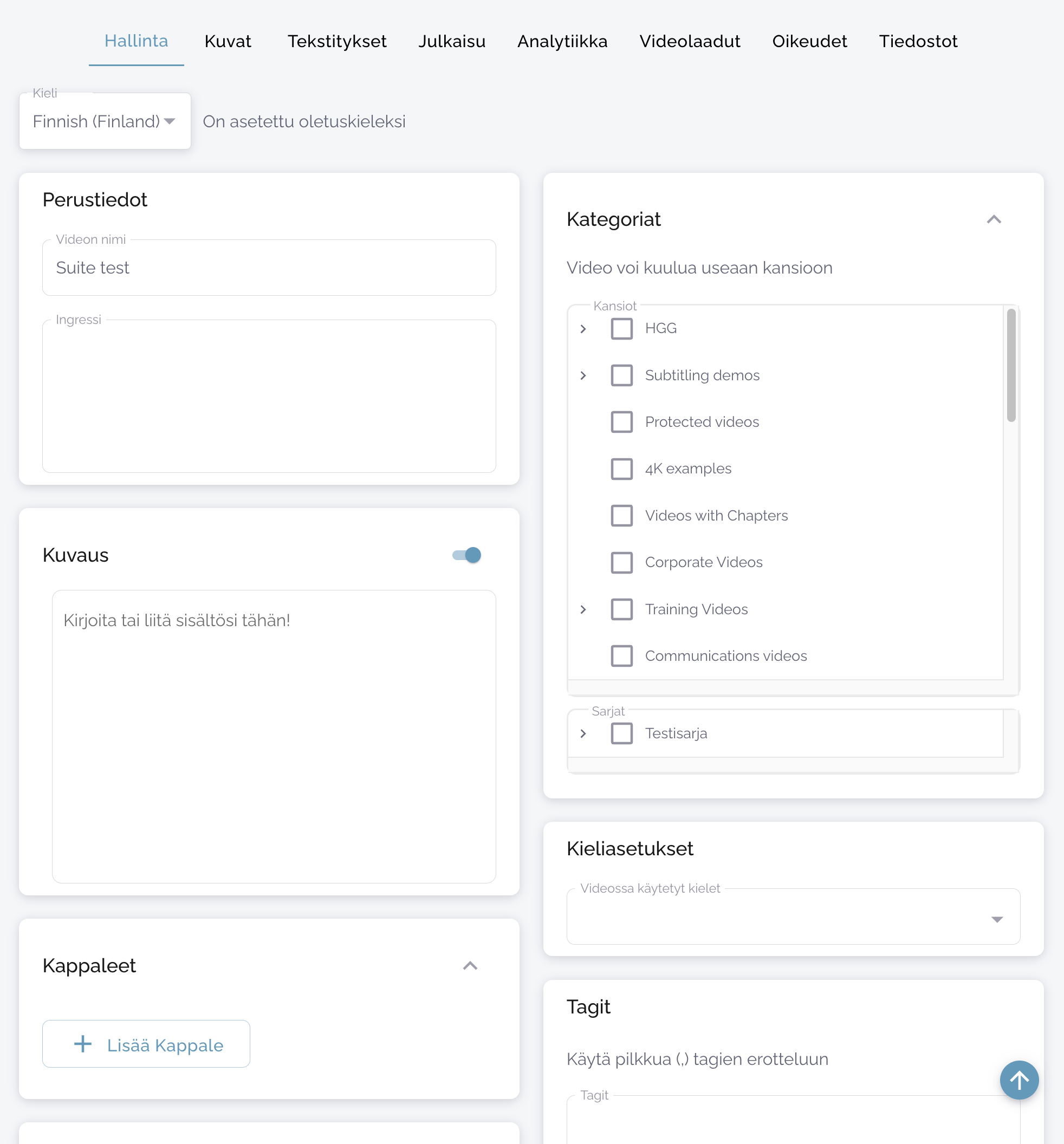Viewport: 1064px width, 1144px height.
Task: Click into the Ingressi text area
Action: click(x=269, y=397)
